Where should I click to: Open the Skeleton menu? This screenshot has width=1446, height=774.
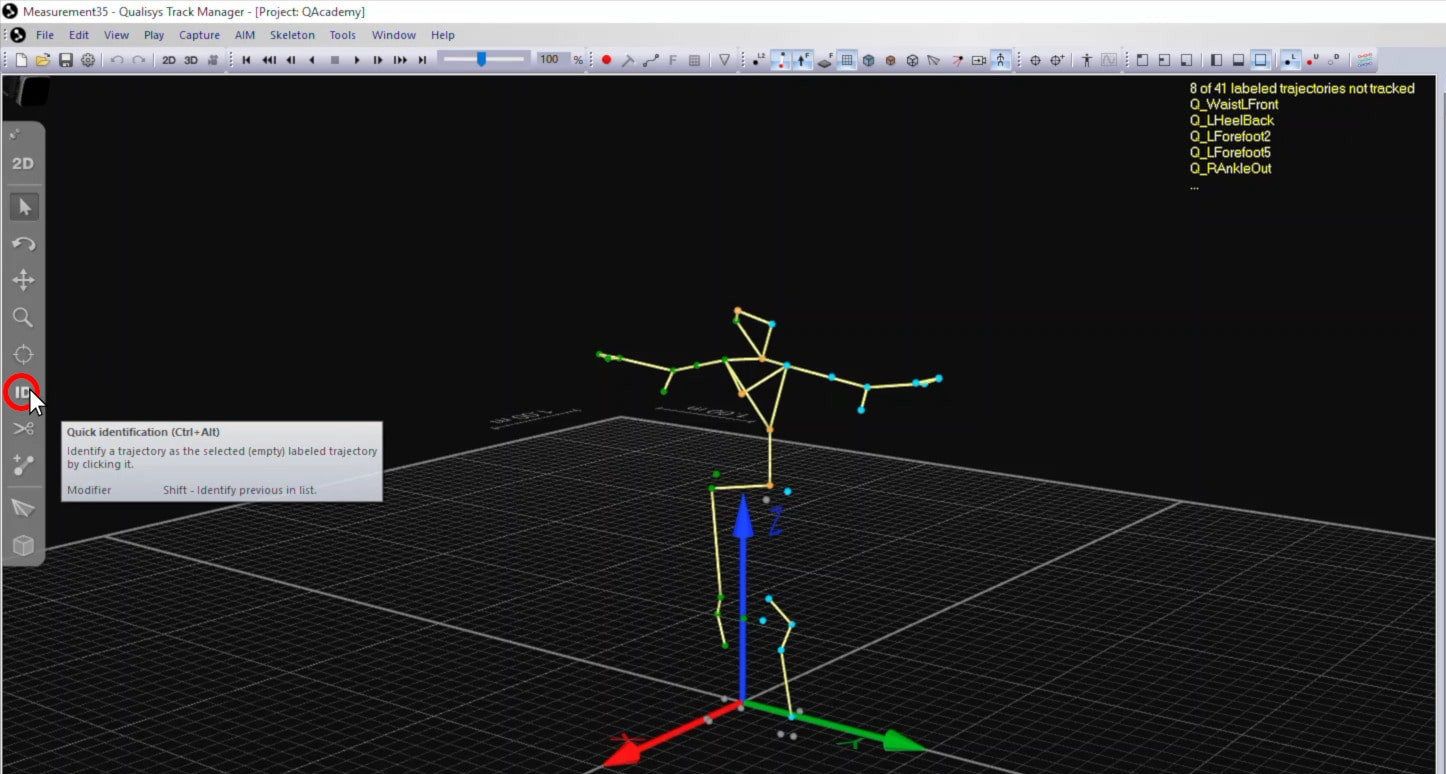pyautogui.click(x=292, y=35)
